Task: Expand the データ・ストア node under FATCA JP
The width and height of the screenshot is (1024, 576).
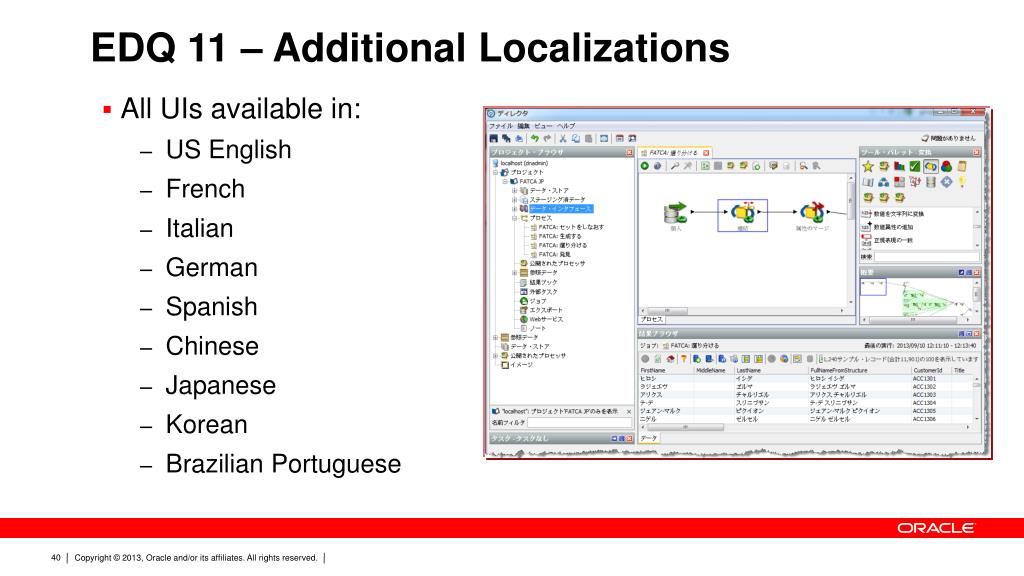Action: (x=514, y=191)
